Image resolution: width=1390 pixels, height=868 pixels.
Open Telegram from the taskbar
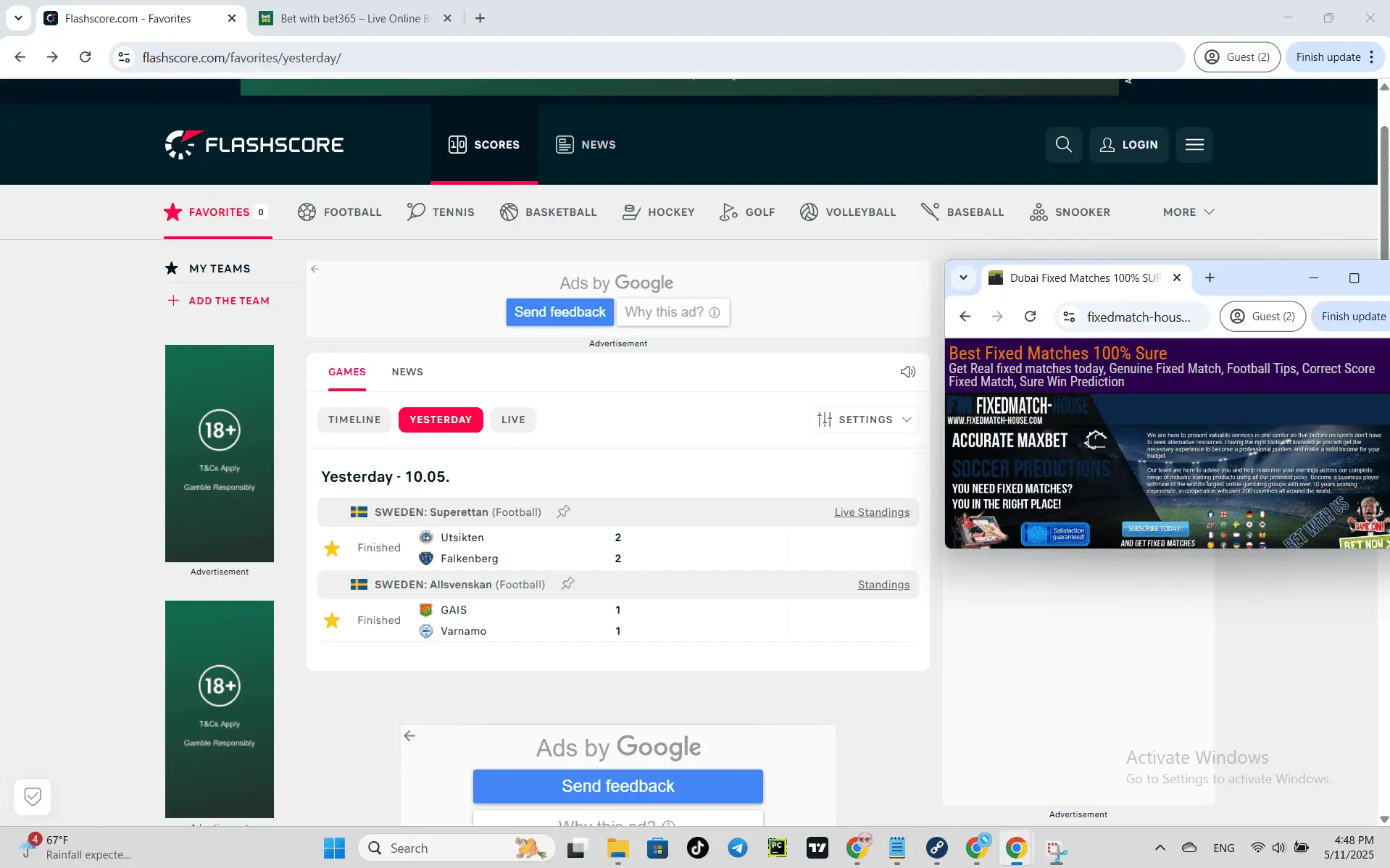738,848
